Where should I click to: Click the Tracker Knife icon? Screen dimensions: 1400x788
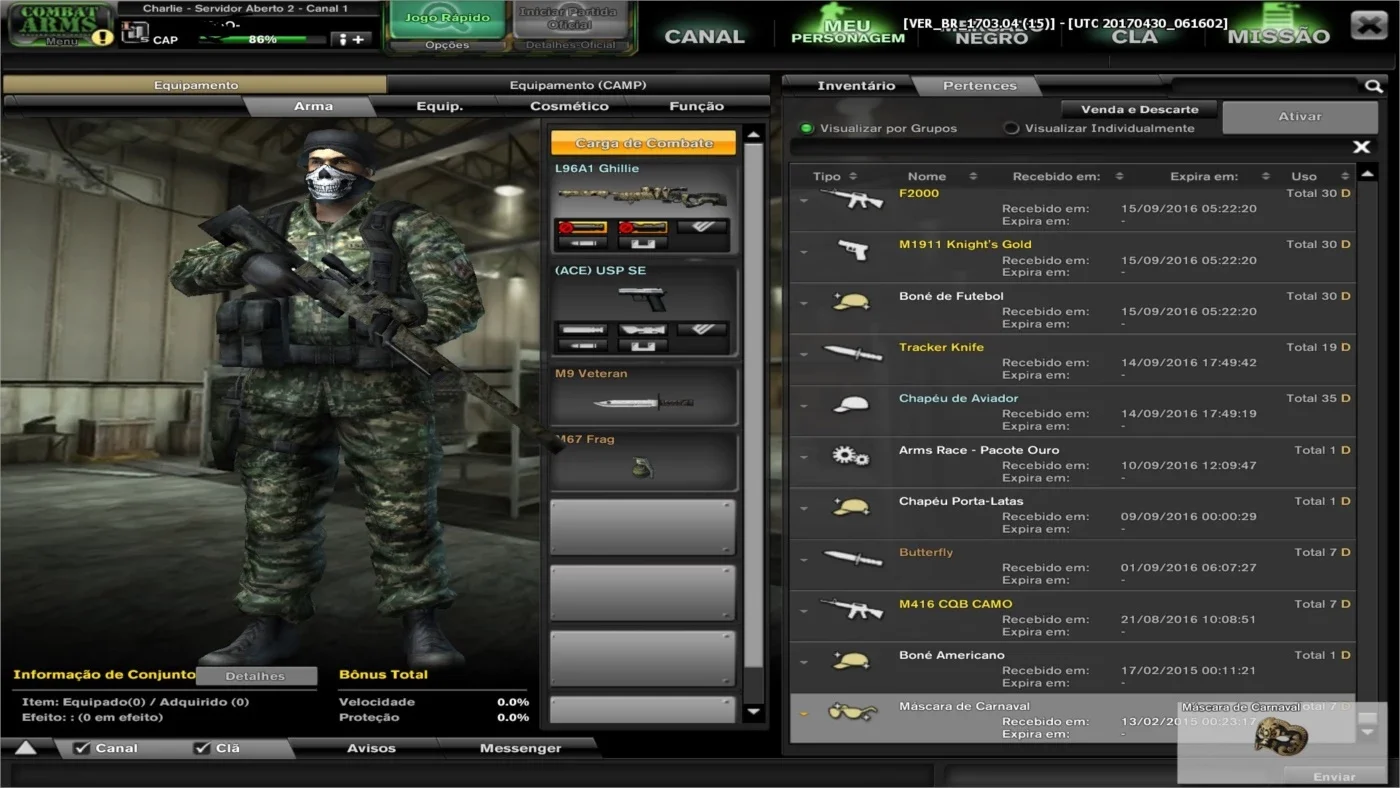click(852, 352)
